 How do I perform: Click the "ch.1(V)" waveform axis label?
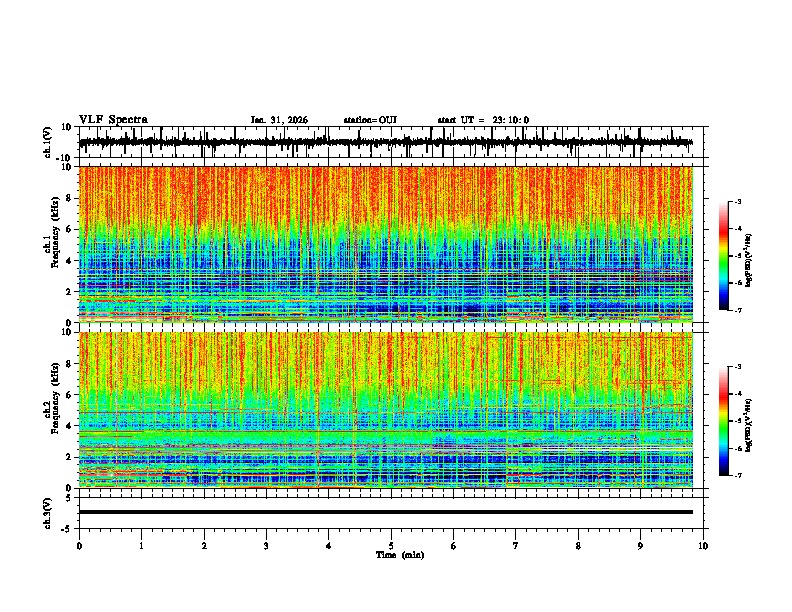click(x=48, y=142)
